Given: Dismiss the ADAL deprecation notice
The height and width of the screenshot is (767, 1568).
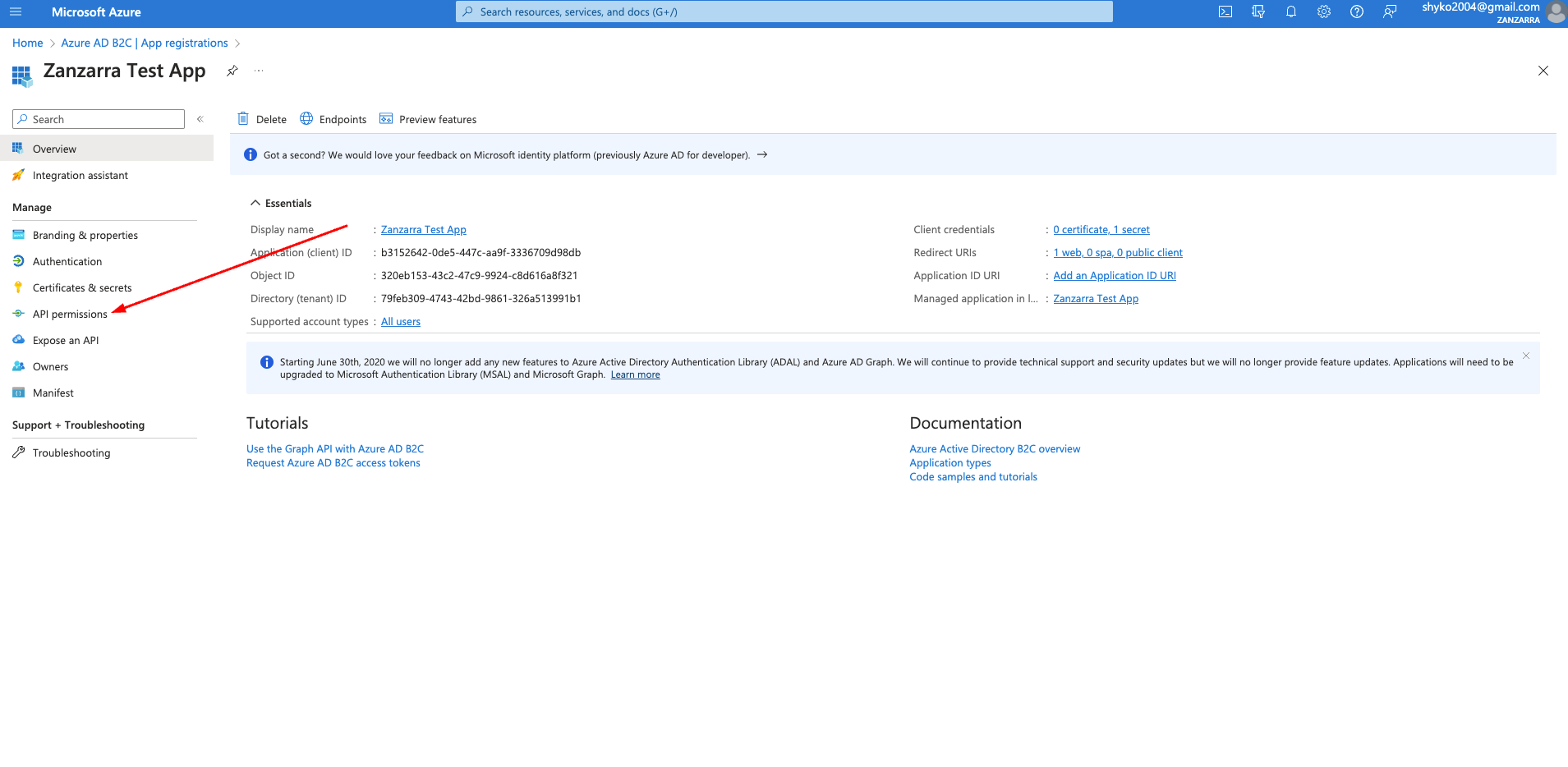Looking at the screenshot, I should click(x=1526, y=356).
